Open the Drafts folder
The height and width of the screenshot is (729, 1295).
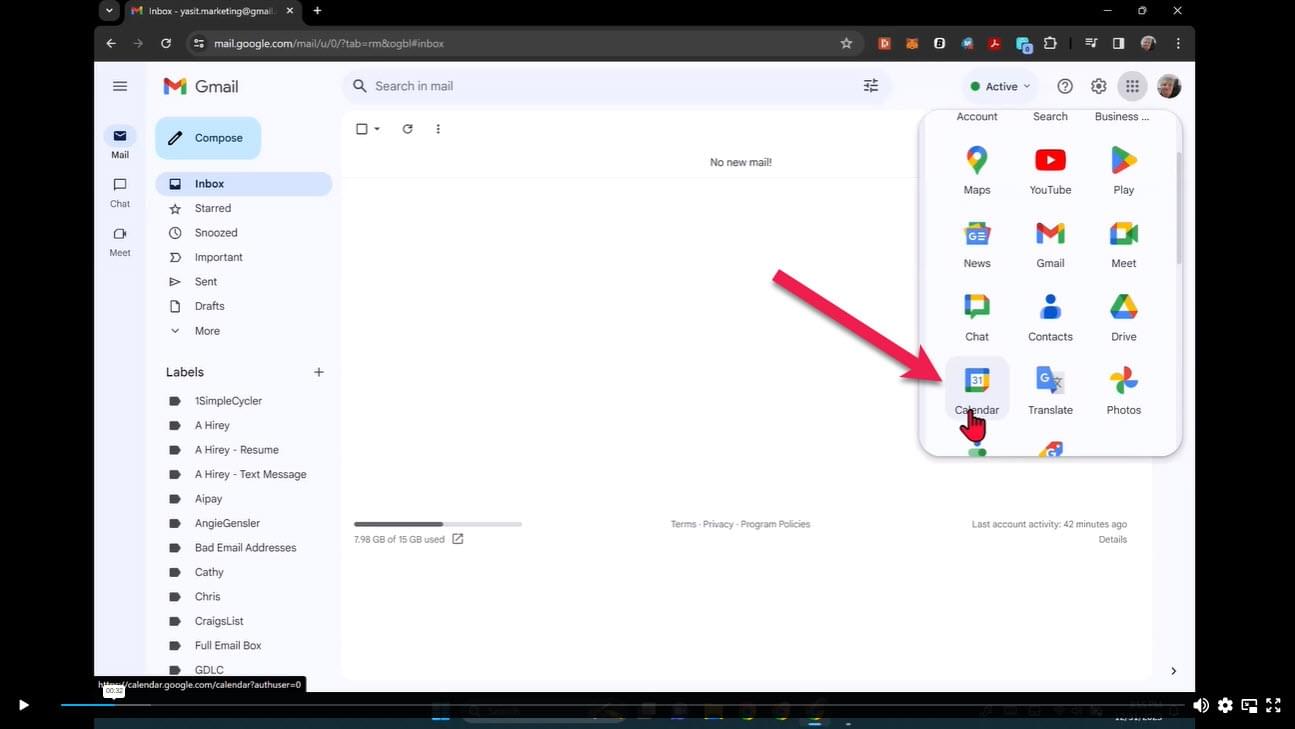(x=209, y=306)
